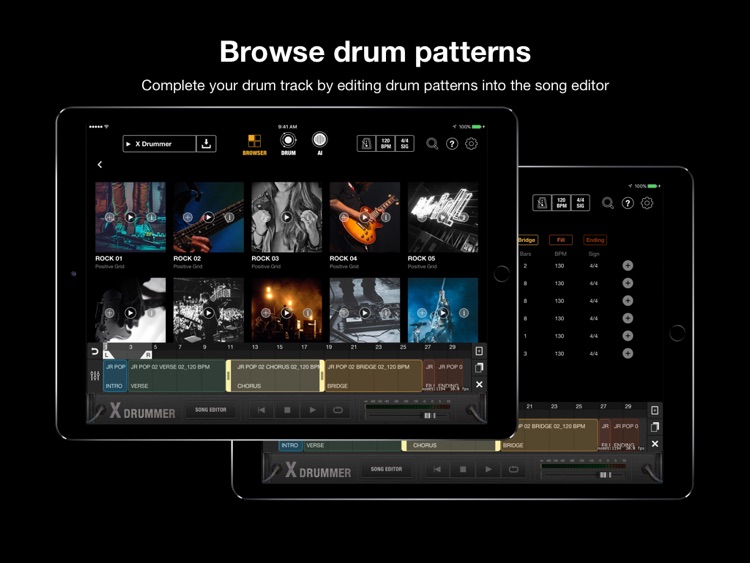The width and height of the screenshot is (750, 563).
Task: Click the search magnifier on the front iPad
Action: click(432, 144)
